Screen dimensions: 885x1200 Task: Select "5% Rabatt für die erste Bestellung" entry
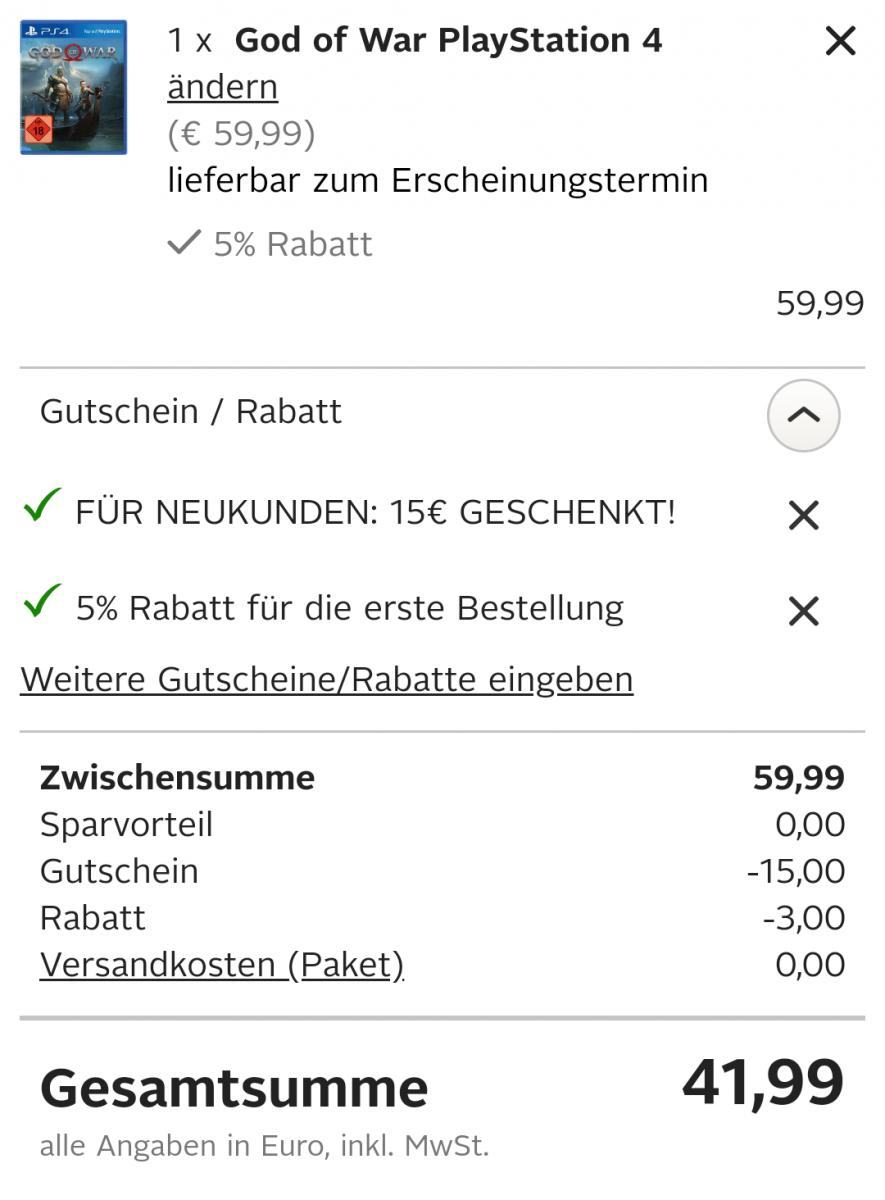point(349,608)
